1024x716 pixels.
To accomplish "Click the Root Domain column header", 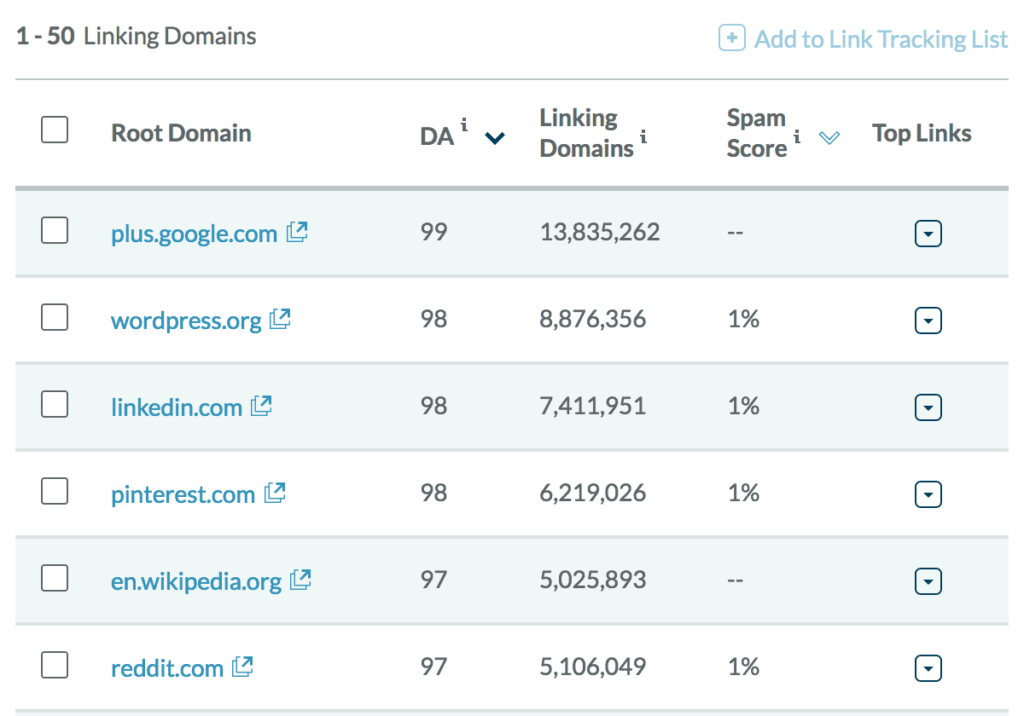I will coord(181,133).
